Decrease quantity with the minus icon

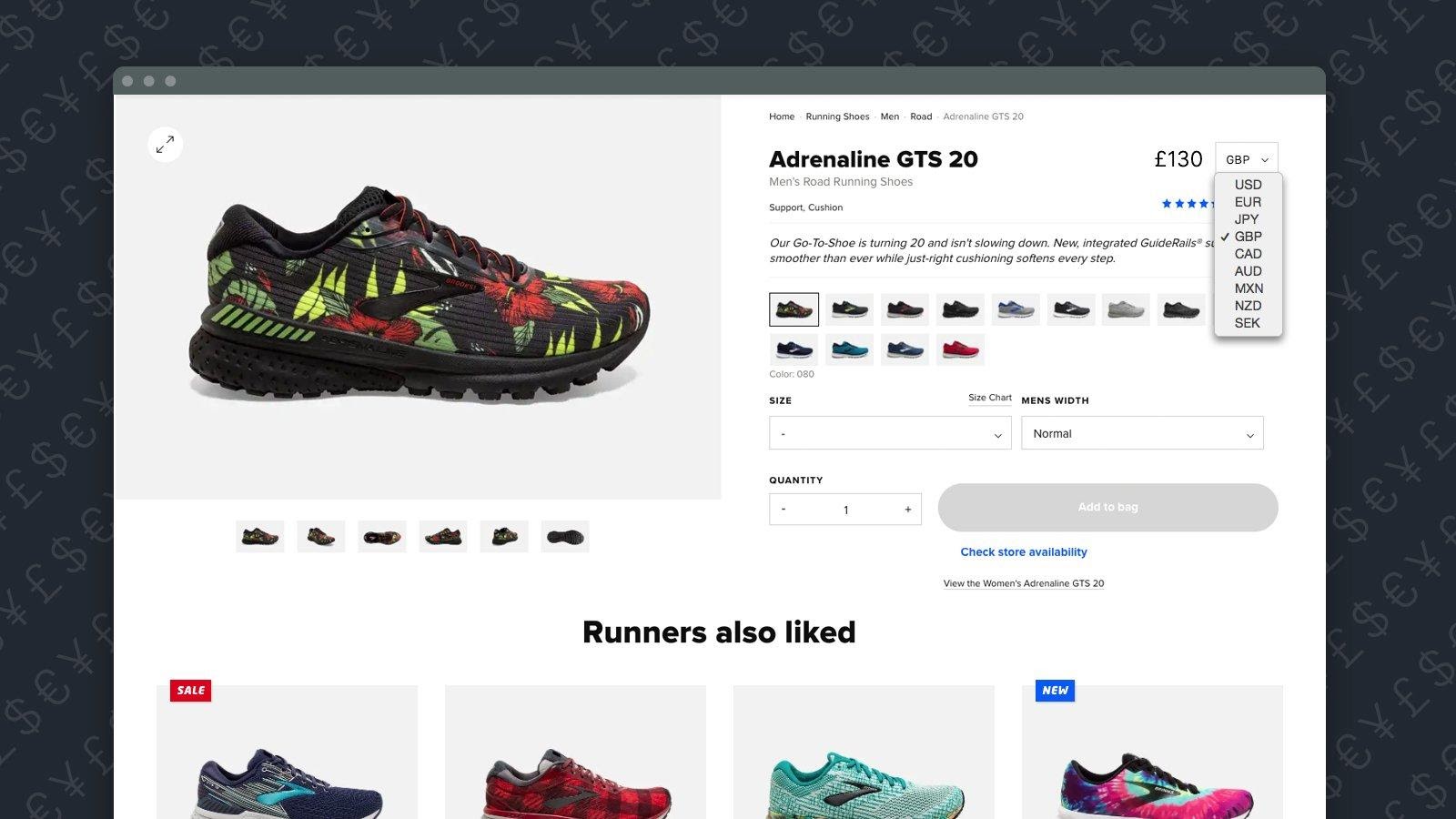784,510
